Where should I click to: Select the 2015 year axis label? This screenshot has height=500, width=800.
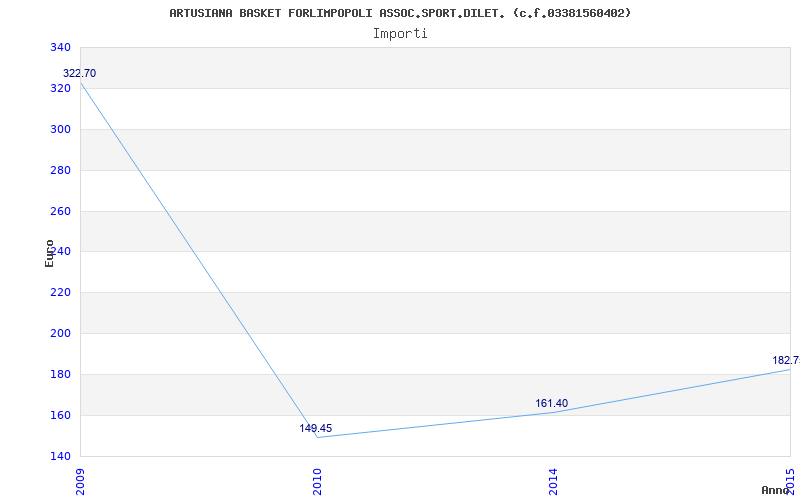791,481
